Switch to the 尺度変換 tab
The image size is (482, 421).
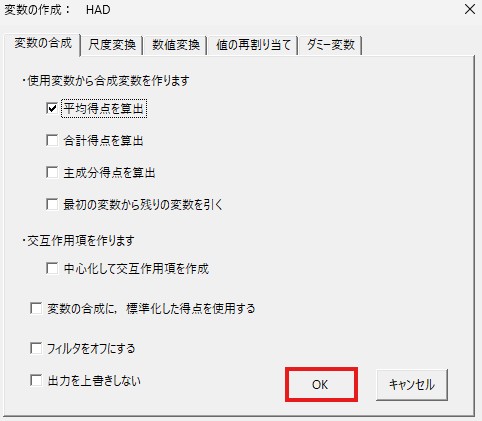tap(112, 45)
